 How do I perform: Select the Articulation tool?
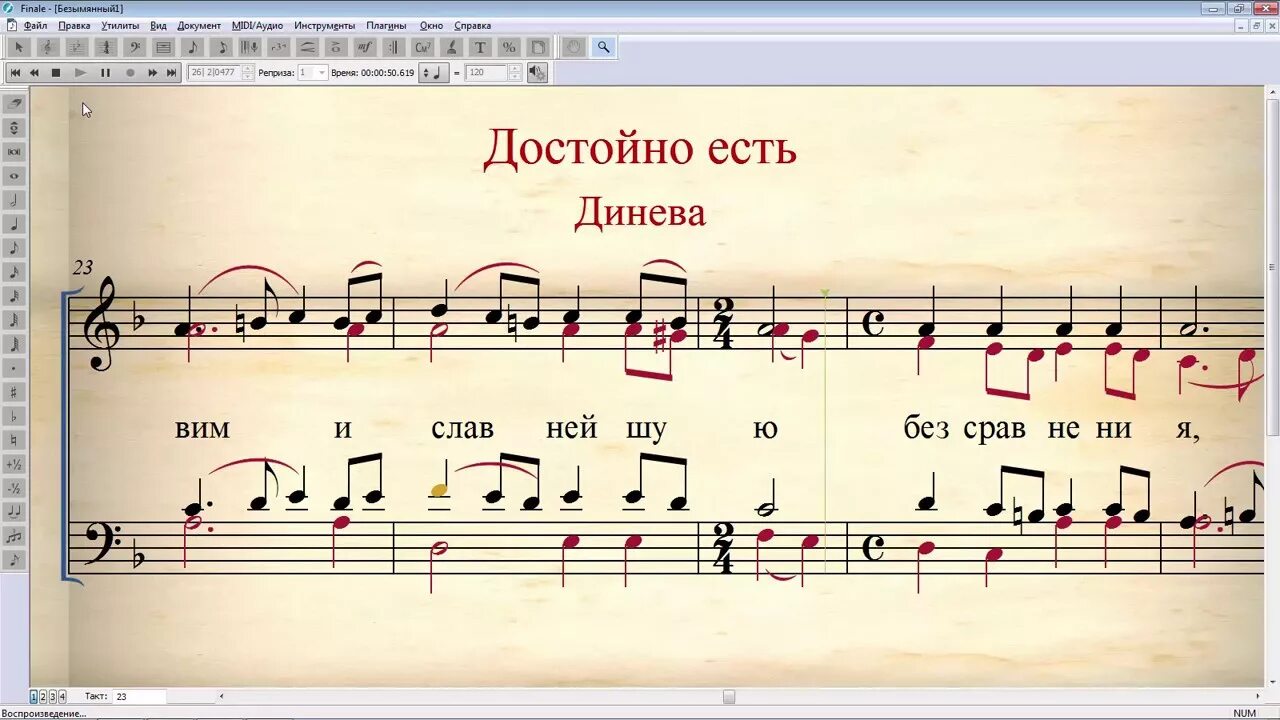point(336,47)
